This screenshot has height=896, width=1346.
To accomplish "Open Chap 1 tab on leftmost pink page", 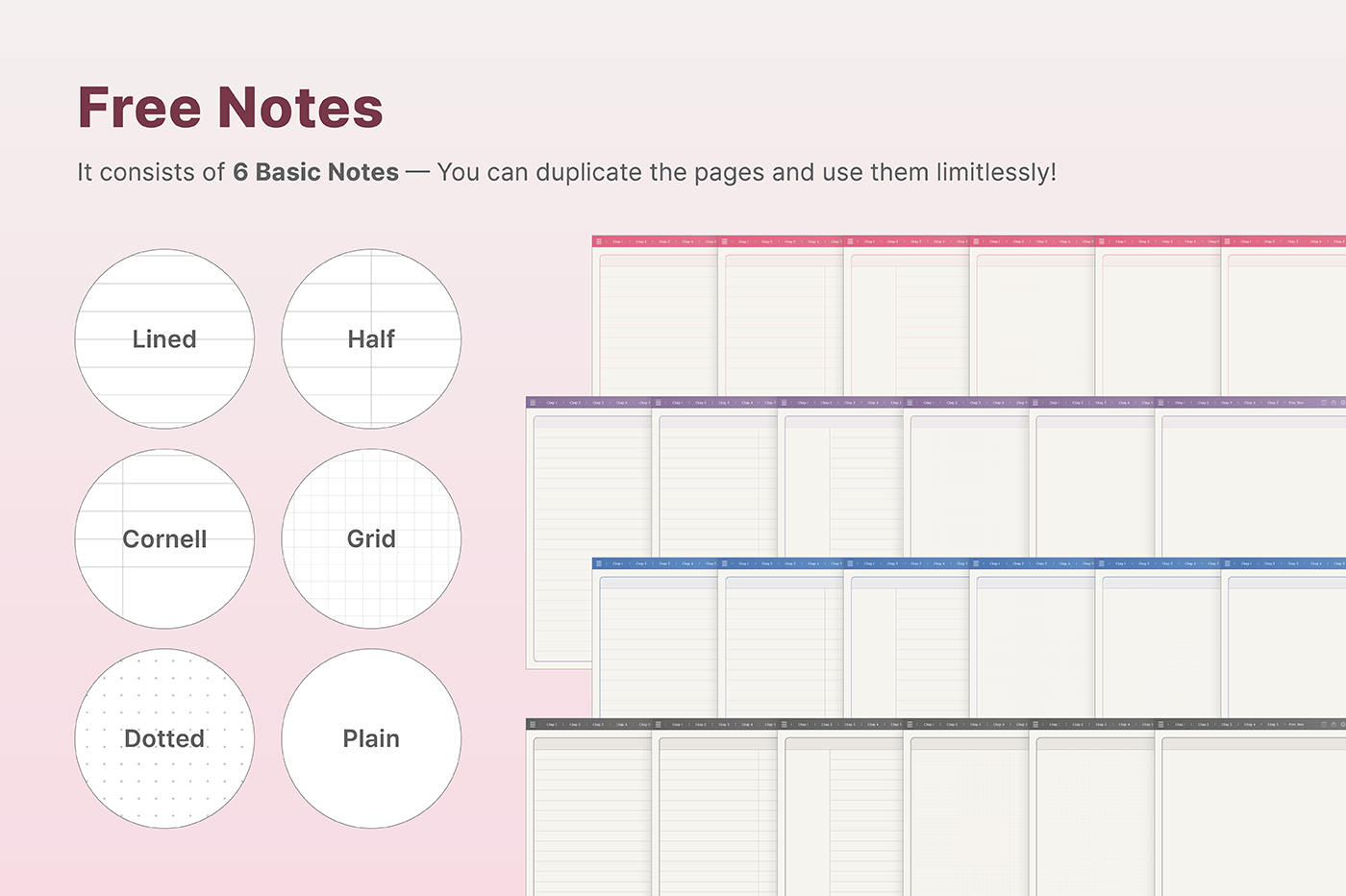I will point(617,241).
